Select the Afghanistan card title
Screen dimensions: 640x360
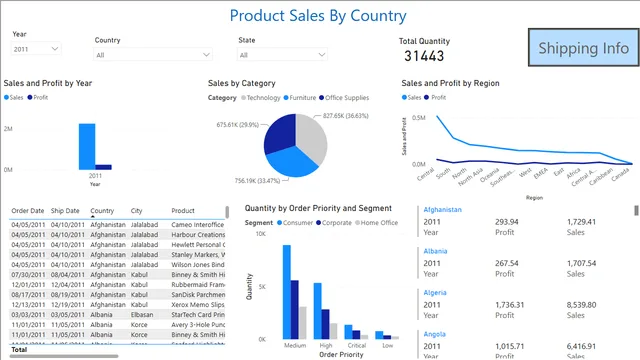[x=442, y=210]
